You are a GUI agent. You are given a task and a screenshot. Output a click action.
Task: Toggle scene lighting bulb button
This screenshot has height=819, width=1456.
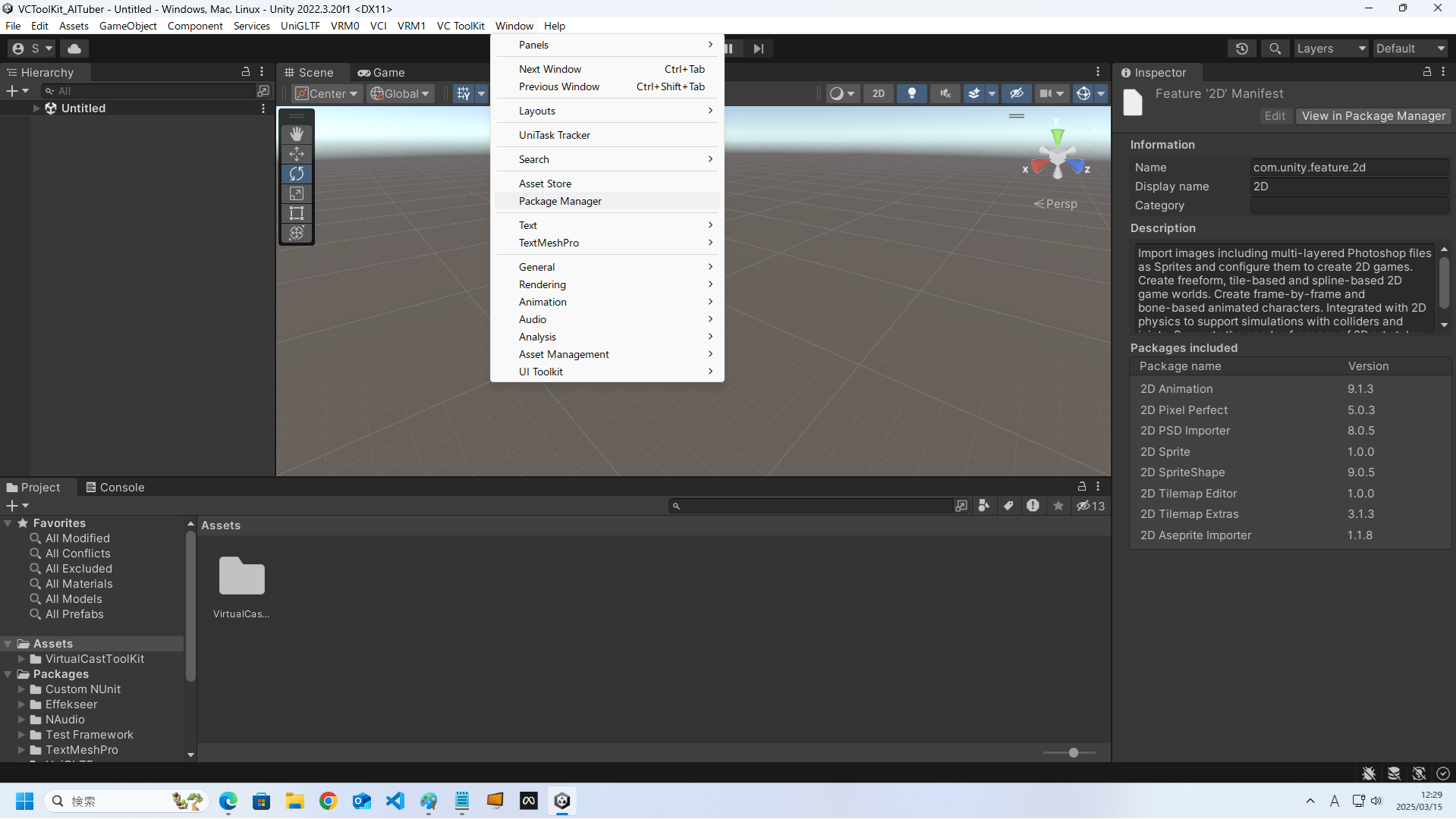click(912, 93)
